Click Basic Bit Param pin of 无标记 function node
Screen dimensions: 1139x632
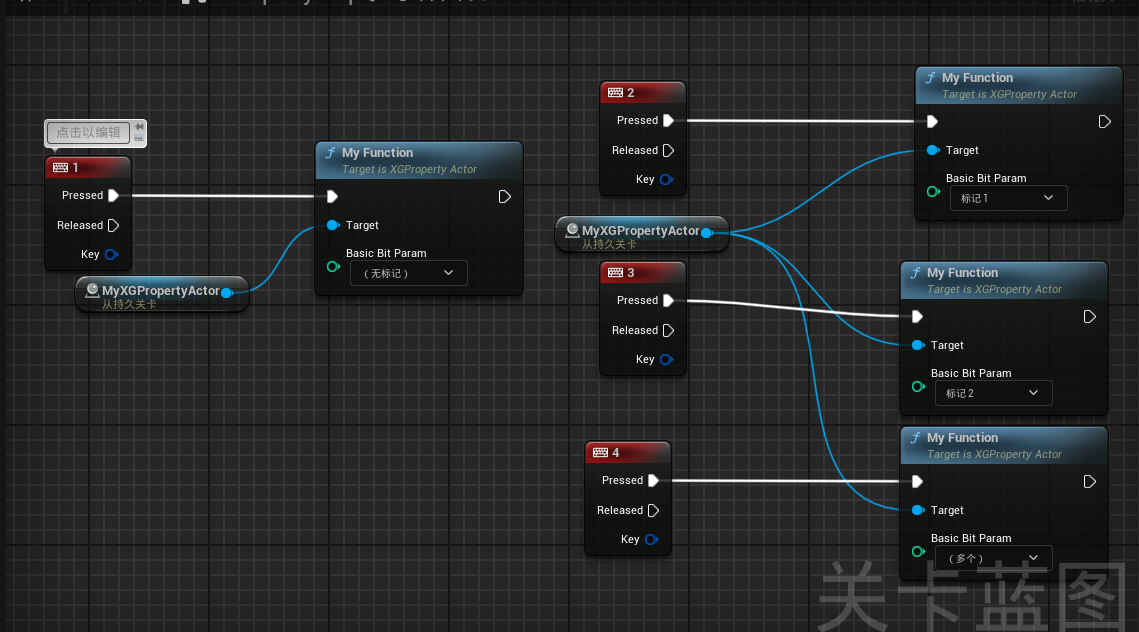pyautogui.click(x=333, y=267)
